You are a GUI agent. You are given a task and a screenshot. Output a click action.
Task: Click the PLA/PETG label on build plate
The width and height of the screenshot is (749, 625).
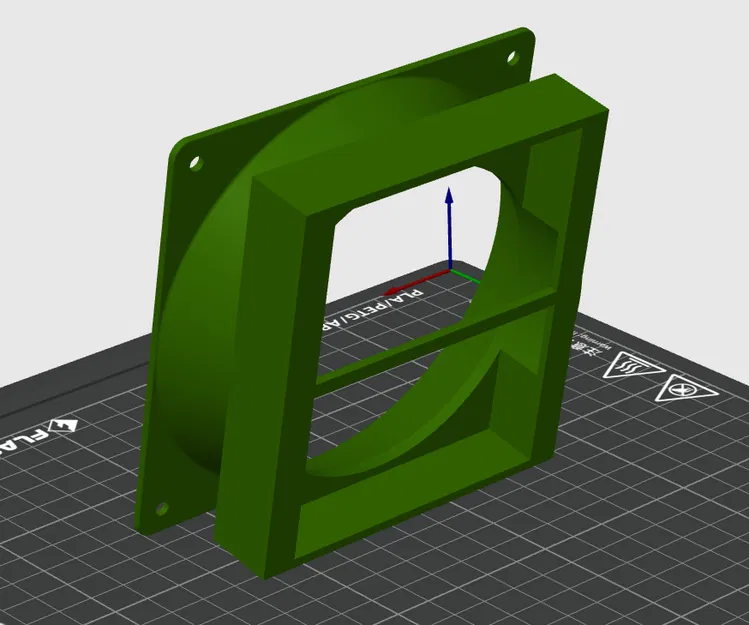[x=371, y=310]
